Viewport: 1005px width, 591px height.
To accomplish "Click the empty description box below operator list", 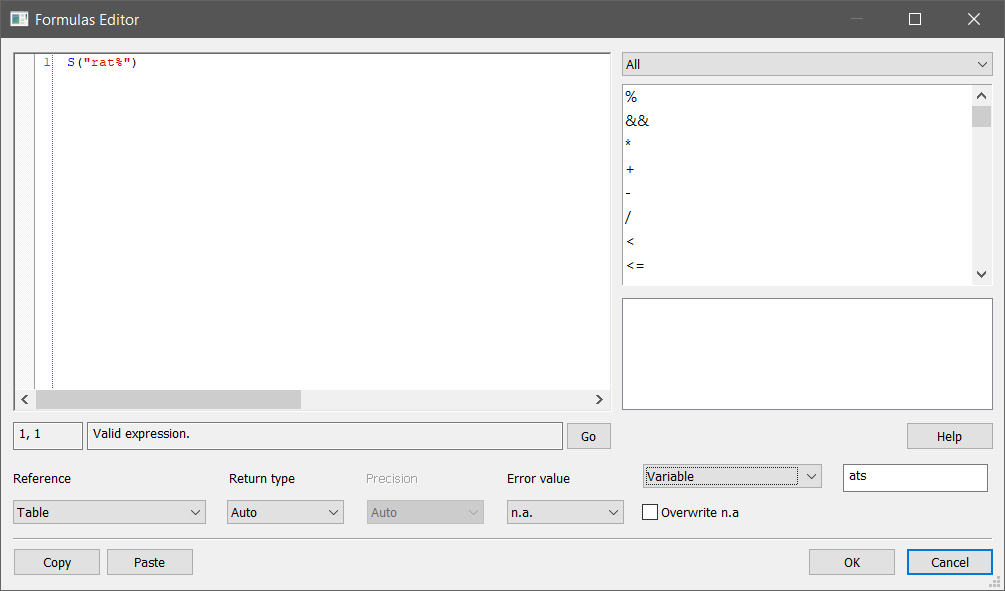I will [807, 354].
